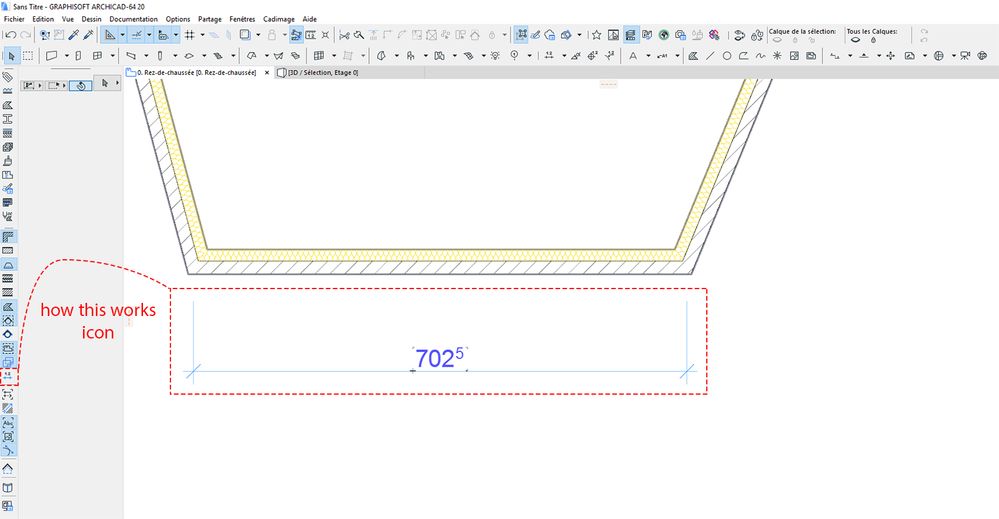Select the Level Dimension tool icon

coord(609,56)
